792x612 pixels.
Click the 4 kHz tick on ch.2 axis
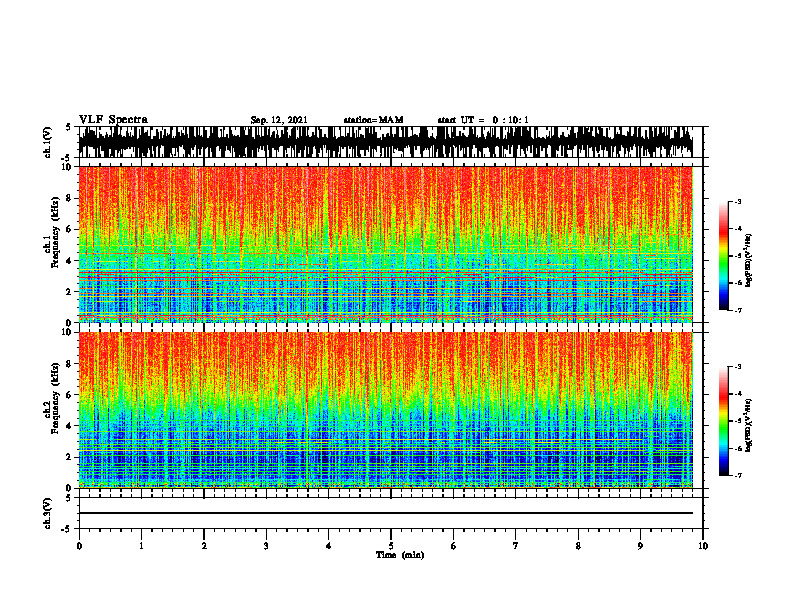click(69, 426)
